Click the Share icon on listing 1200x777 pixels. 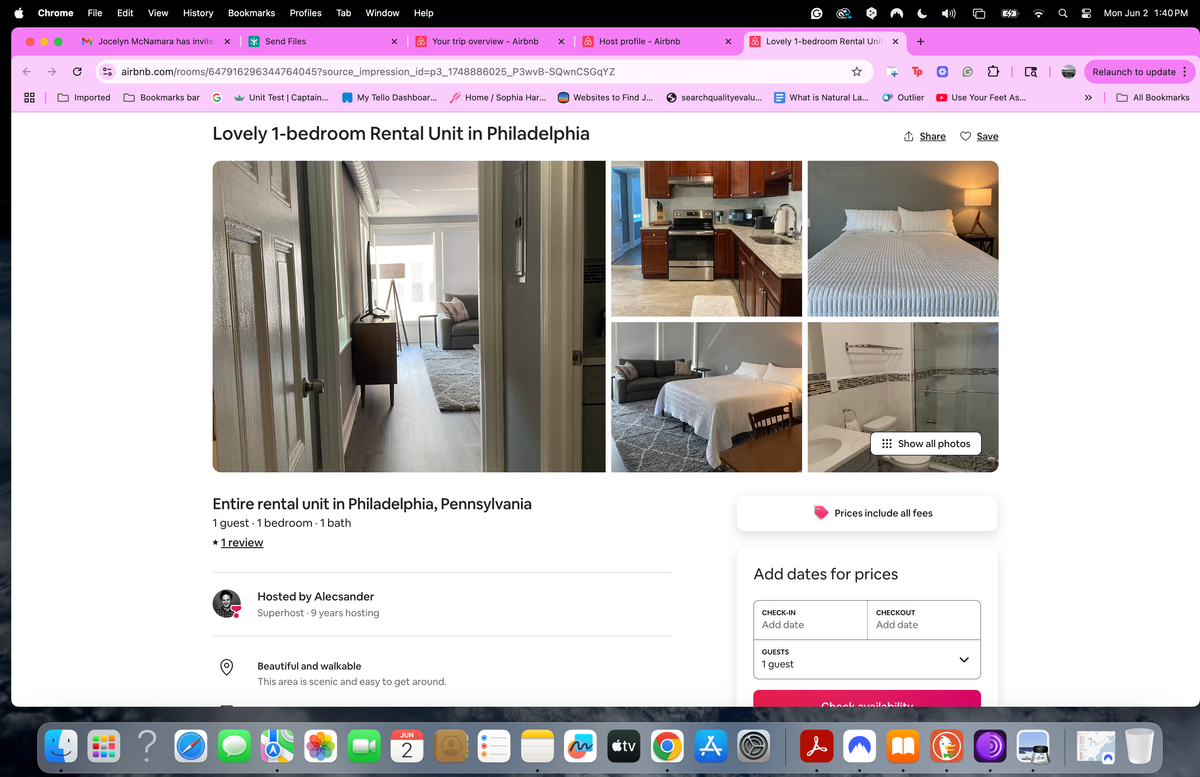pos(909,136)
